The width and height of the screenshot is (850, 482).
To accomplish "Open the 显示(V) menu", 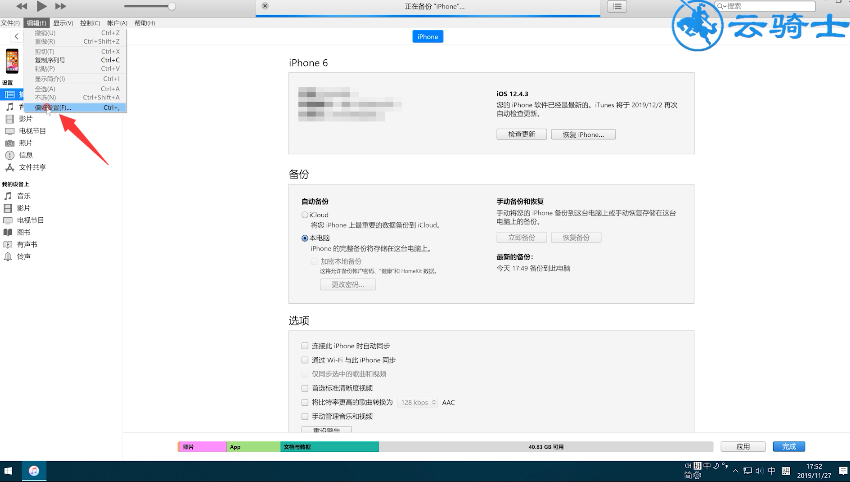I will pyautogui.click(x=63, y=23).
